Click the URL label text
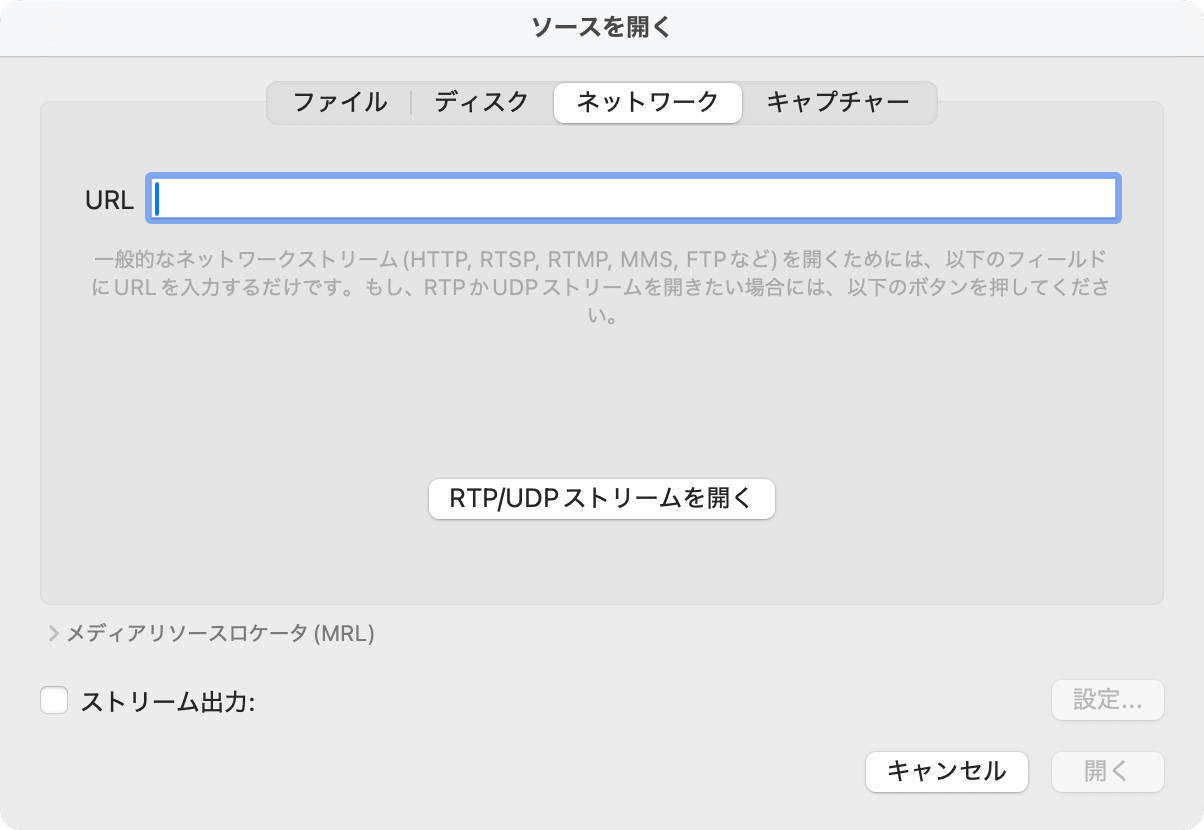The width and height of the screenshot is (1204, 830). [x=110, y=200]
